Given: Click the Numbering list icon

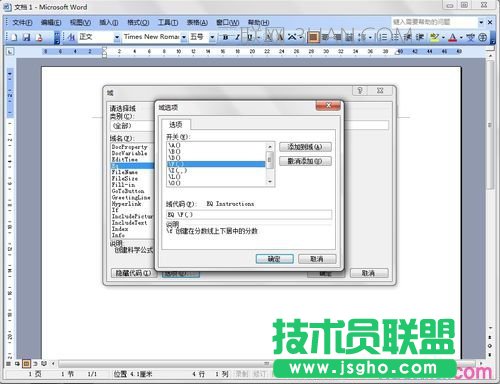Looking at the screenshot, I should coord(384,37).
